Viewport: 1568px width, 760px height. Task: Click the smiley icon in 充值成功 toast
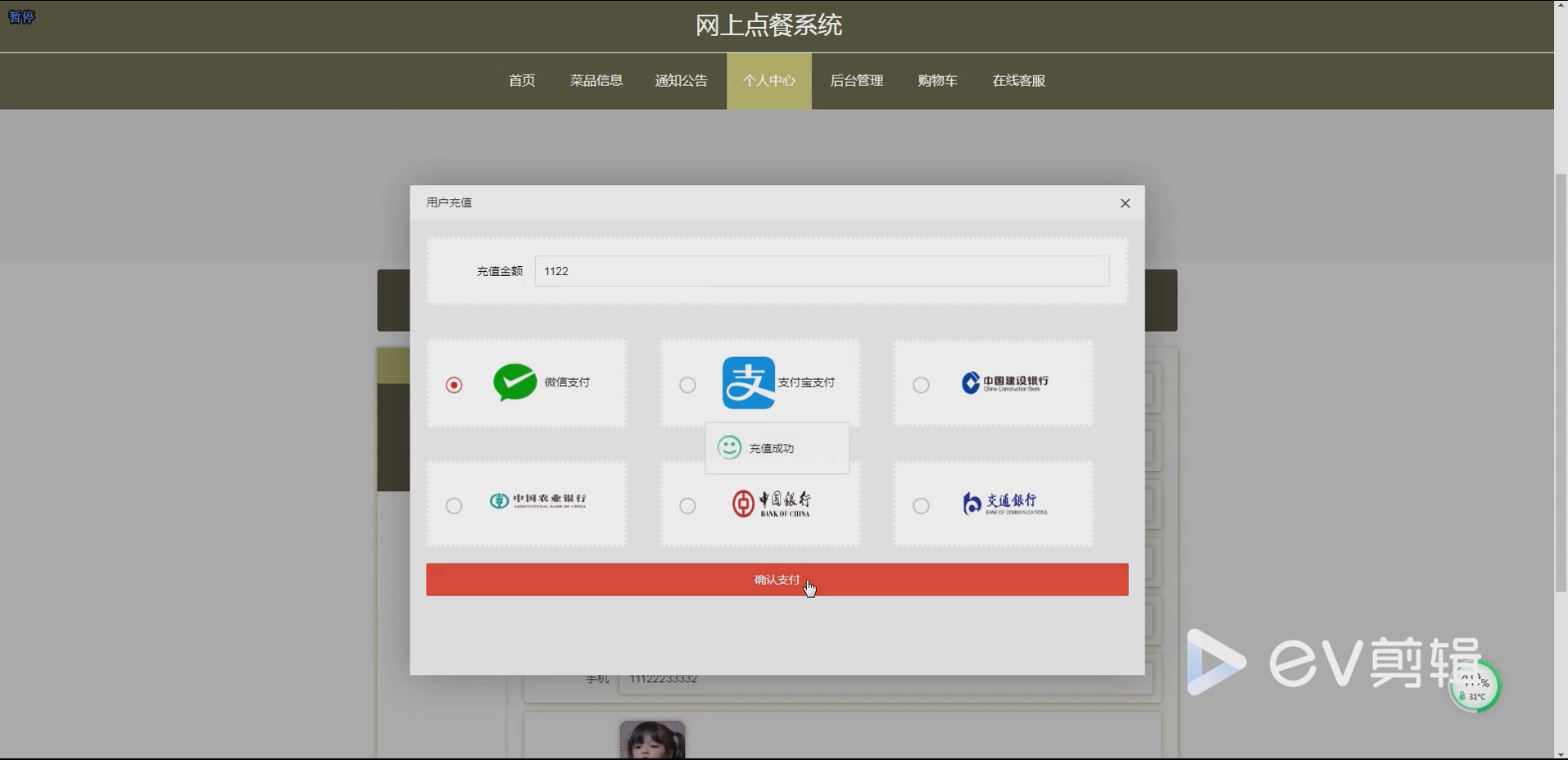[729, 447]
